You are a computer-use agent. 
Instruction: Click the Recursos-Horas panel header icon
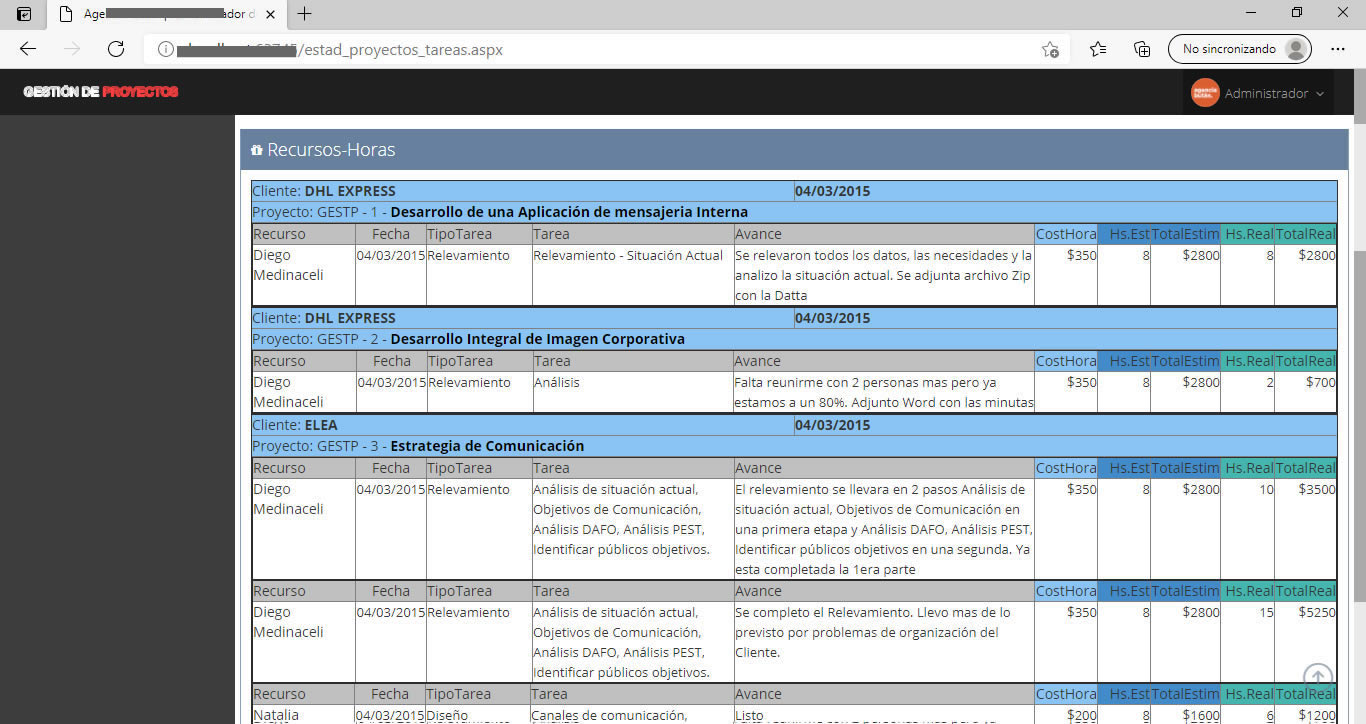click(257, 150)
